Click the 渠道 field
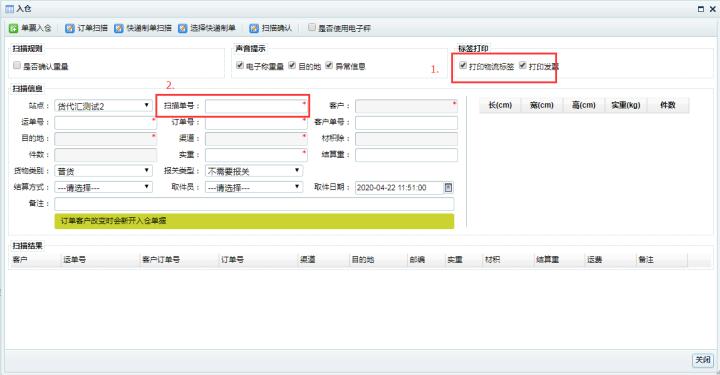The width and height of the screenshot is (720, 375). pos(256,139)
